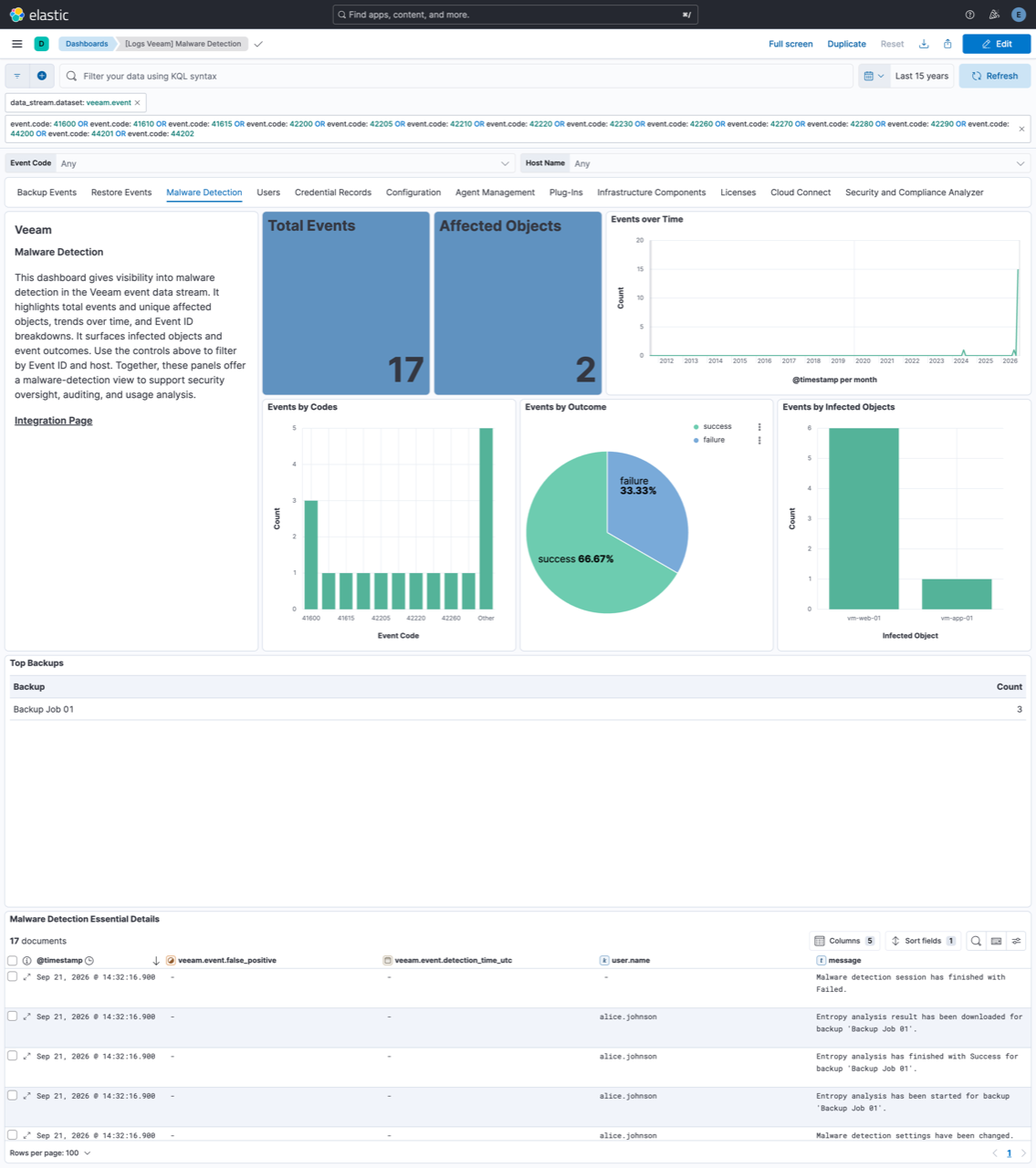Open the Columns selector
1036x1168 pixels.
(844, 941)
